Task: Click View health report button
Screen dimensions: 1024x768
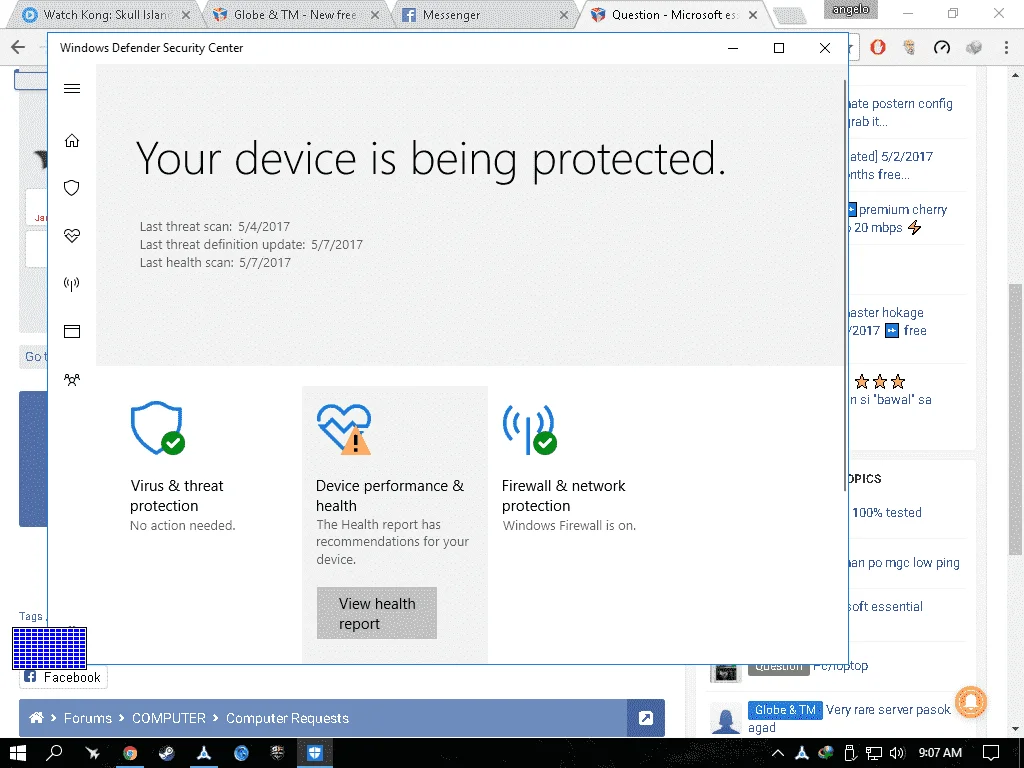Action: click(377, 613)
